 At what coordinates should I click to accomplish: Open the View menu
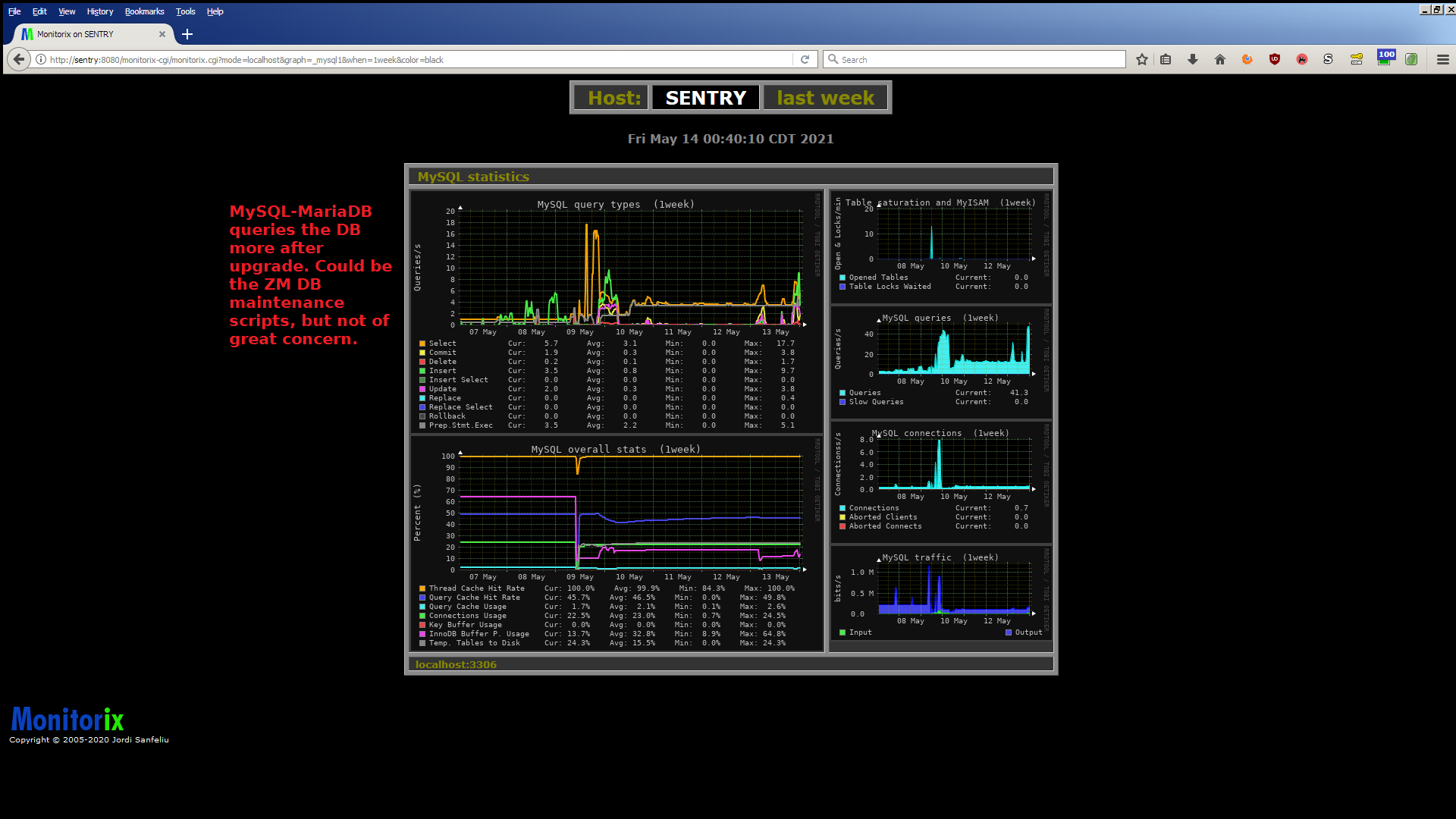[67, 11]
